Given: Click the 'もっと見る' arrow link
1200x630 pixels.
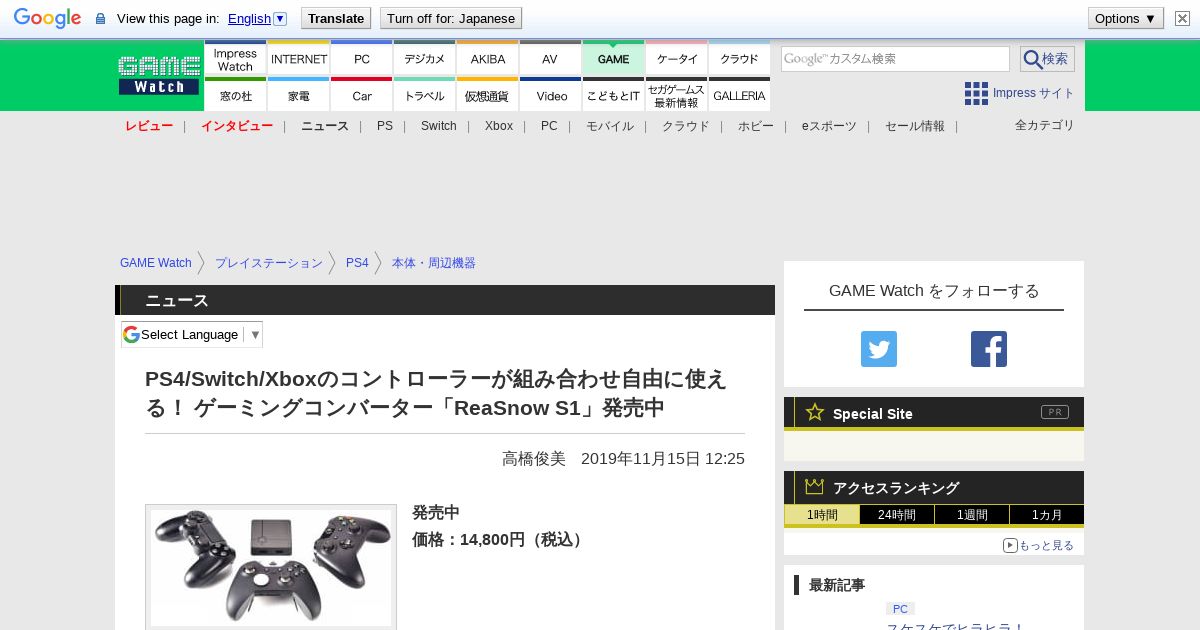Looking at the screenshot, I should tap(1038, 545).
